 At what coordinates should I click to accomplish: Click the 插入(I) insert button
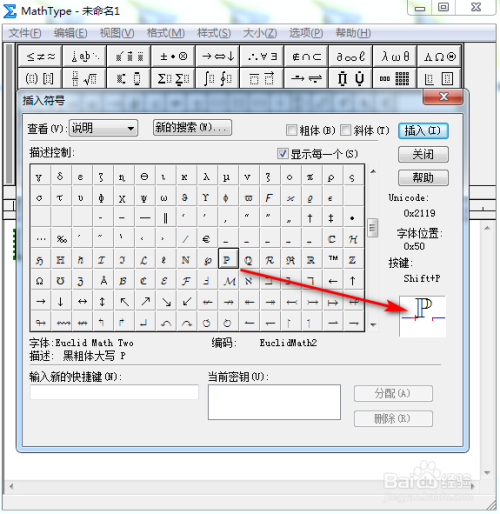(423, 131)
